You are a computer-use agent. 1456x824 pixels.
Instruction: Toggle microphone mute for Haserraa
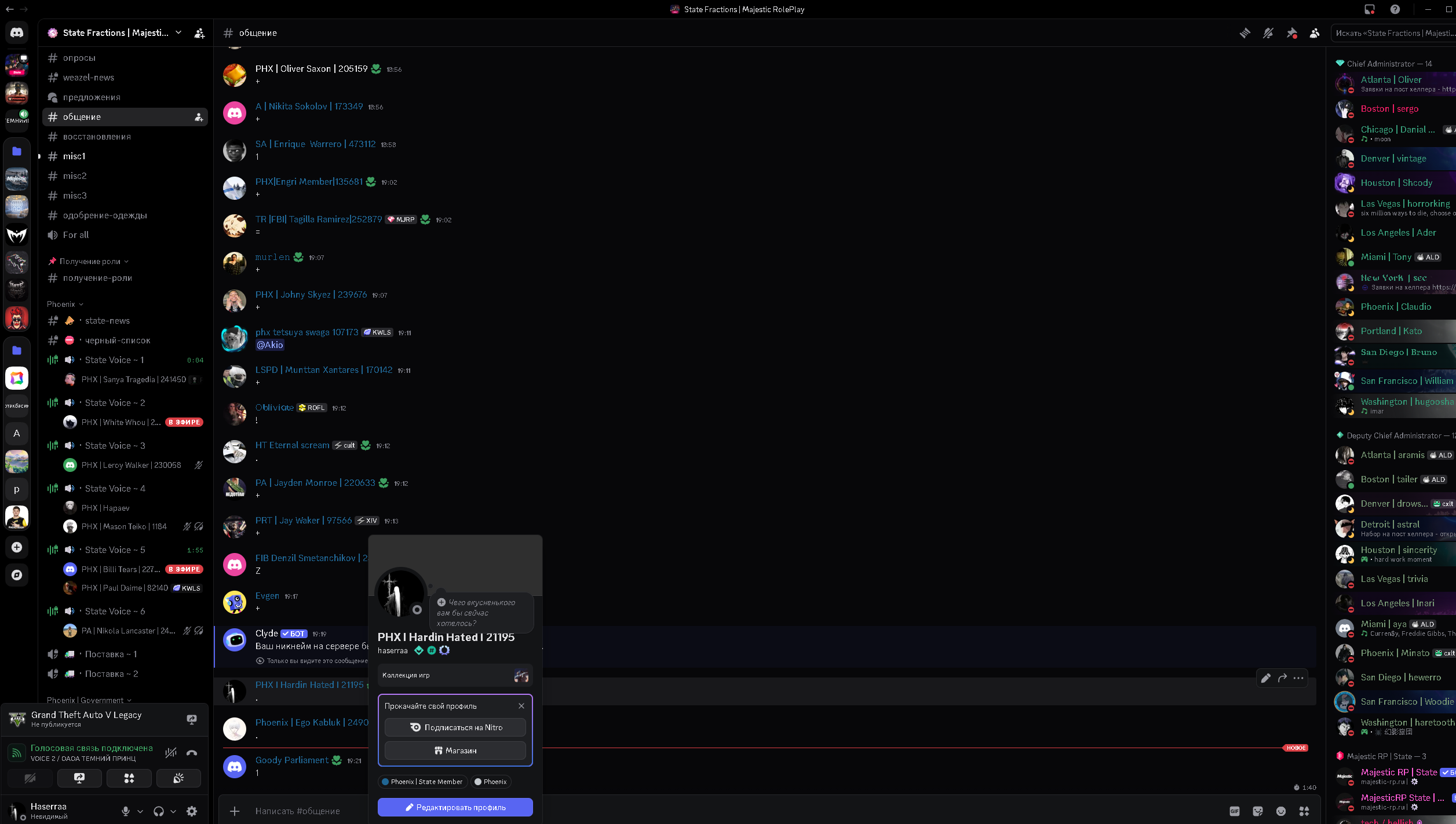point(126,811)
